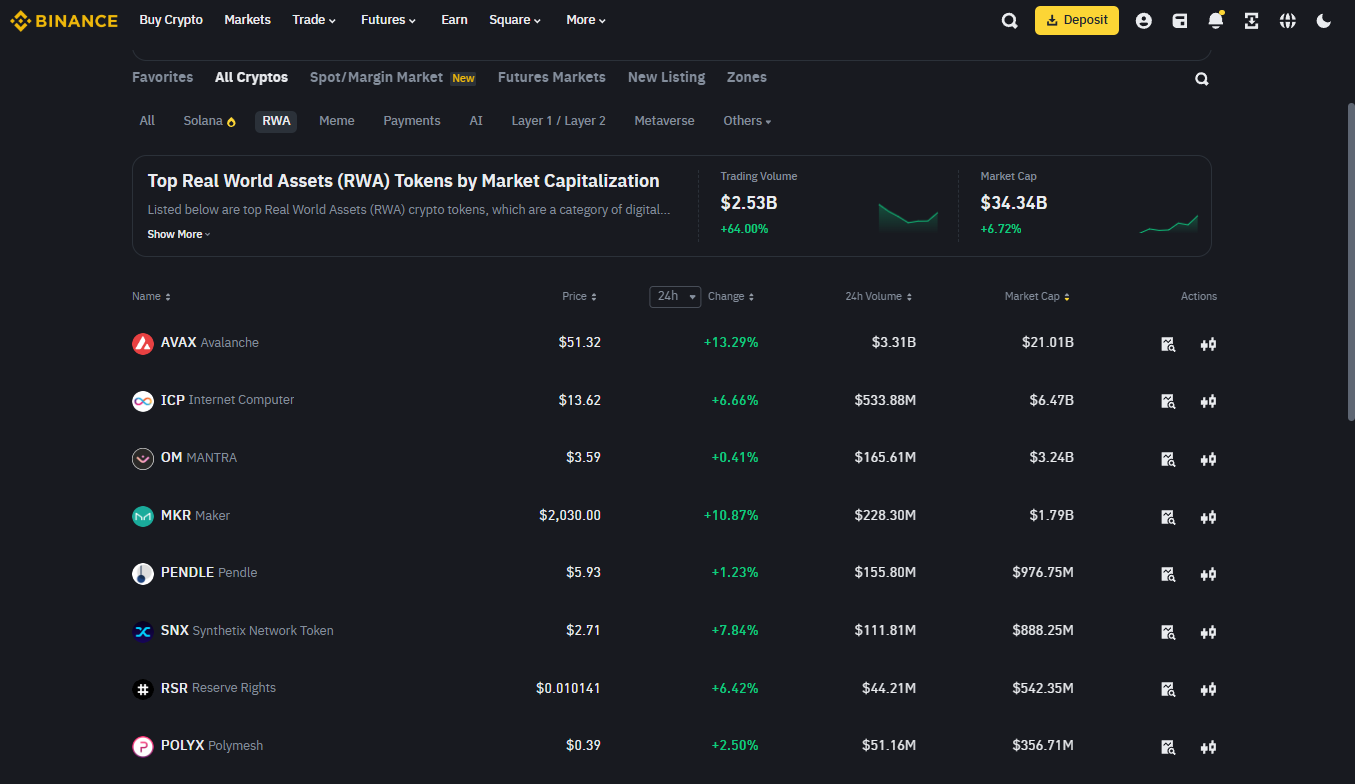Image resolution: width=1355 pixels, height=784 pixels.
Task: Click the Deposit button
Action: tap(1077, 20)
